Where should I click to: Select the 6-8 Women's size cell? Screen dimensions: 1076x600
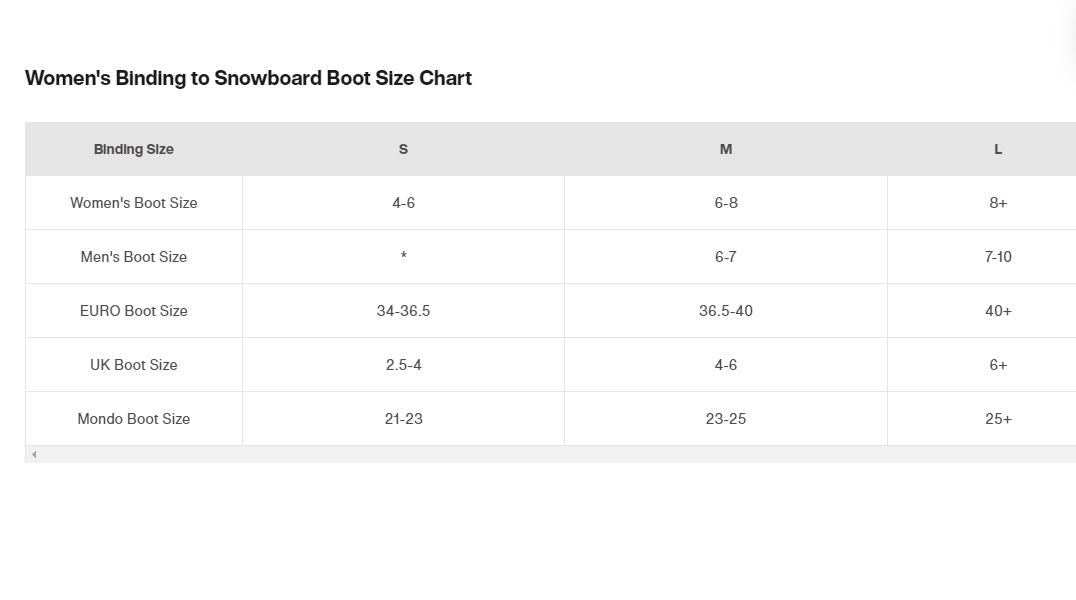coord(726,203)
